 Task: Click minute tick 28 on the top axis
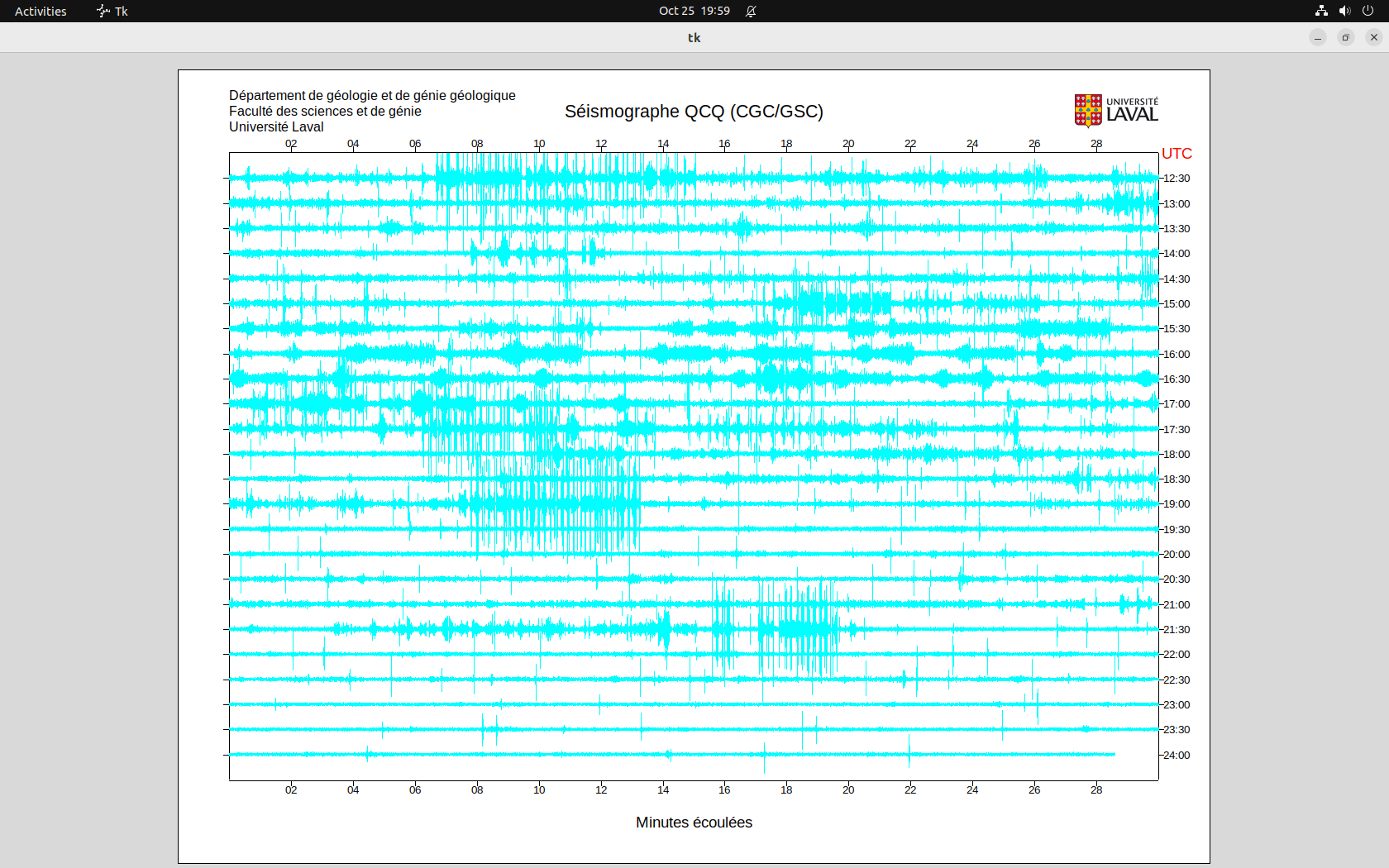(x=1096, y=144)
